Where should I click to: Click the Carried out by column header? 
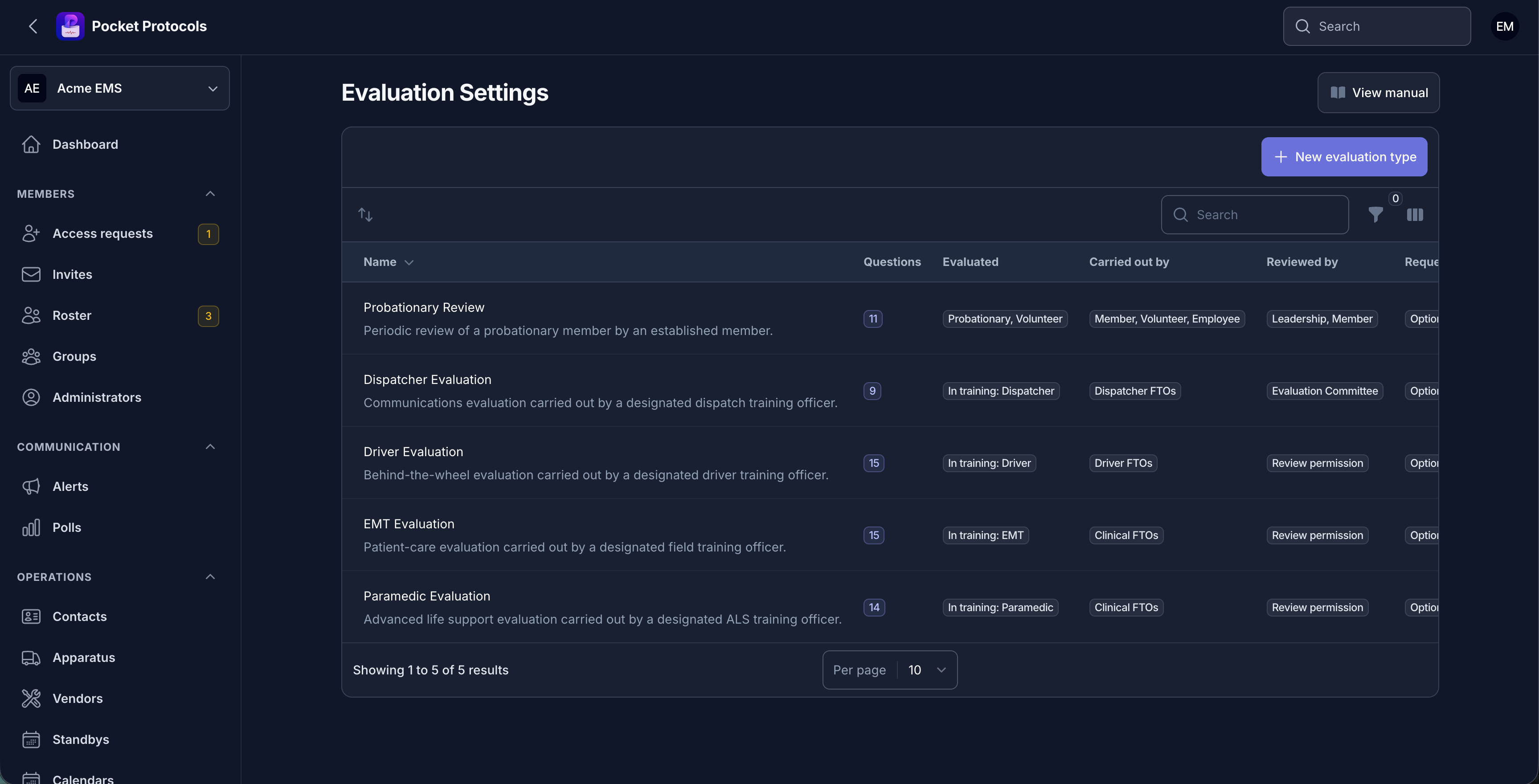(1129, 262)
